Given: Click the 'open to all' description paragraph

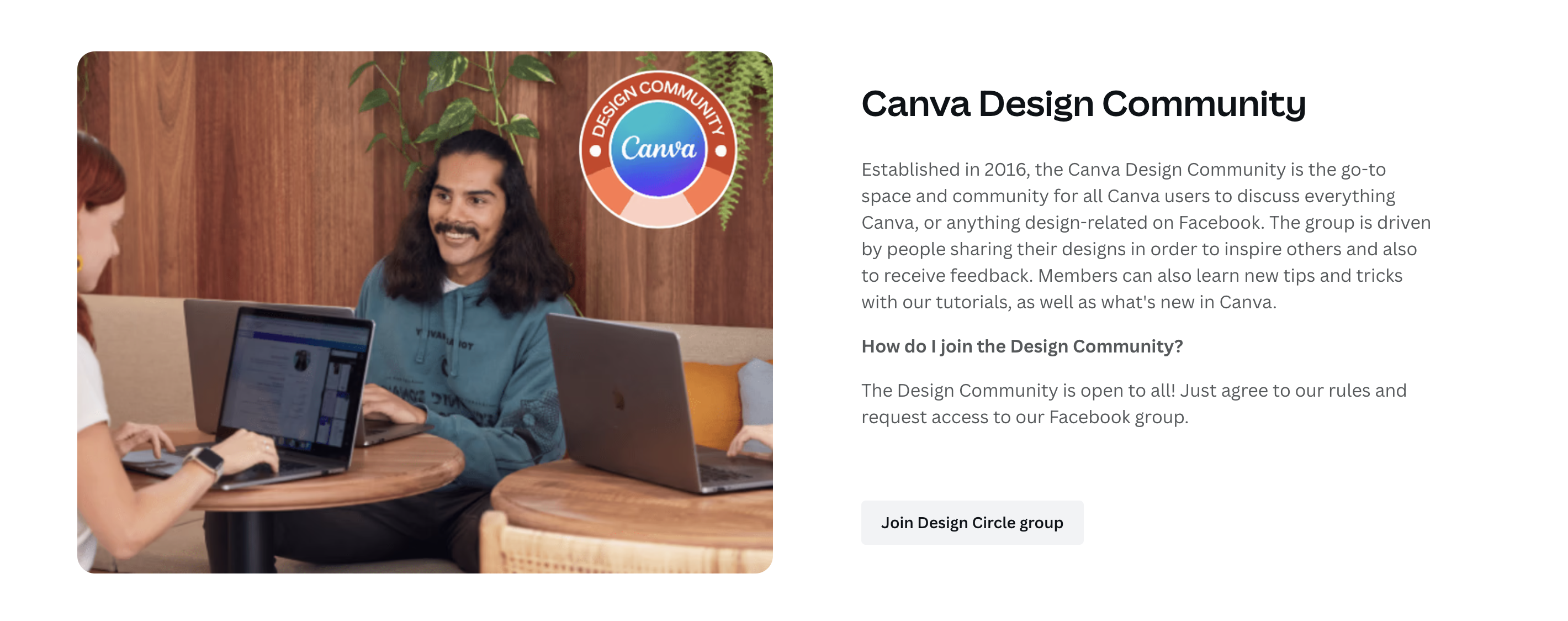Looking at the screenshot, I should pyautogui.click(x=1133, y=404).
